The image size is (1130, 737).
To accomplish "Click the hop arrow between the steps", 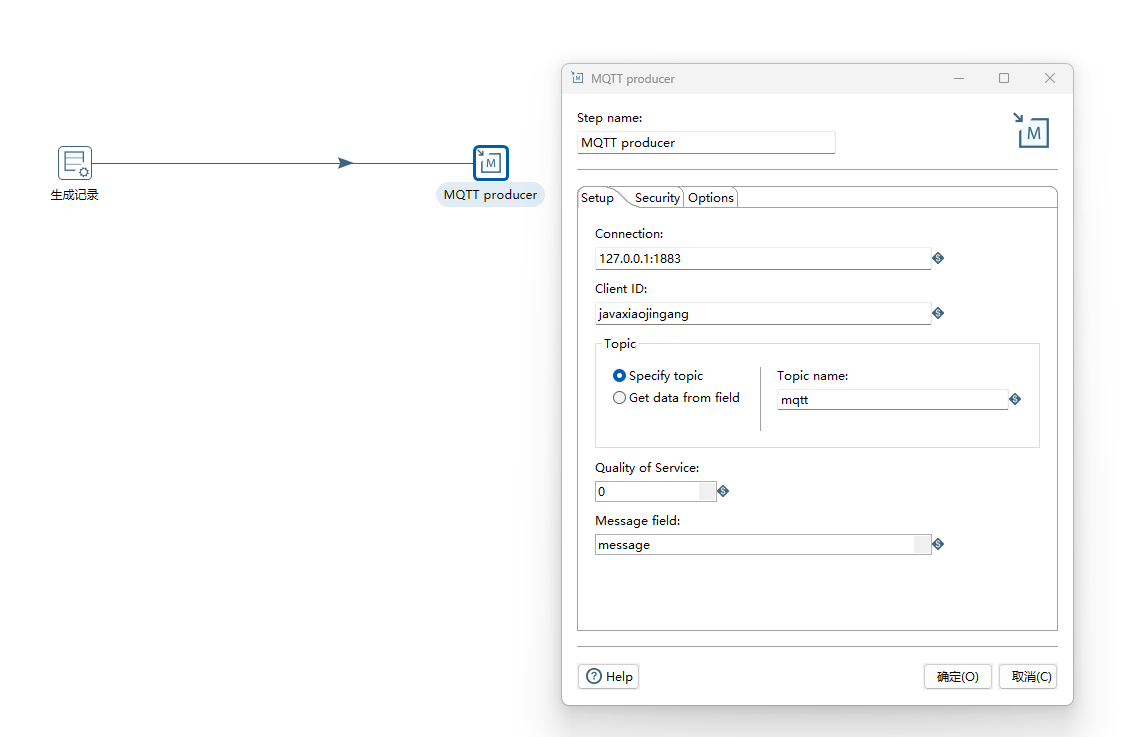I will click(345, 163).
